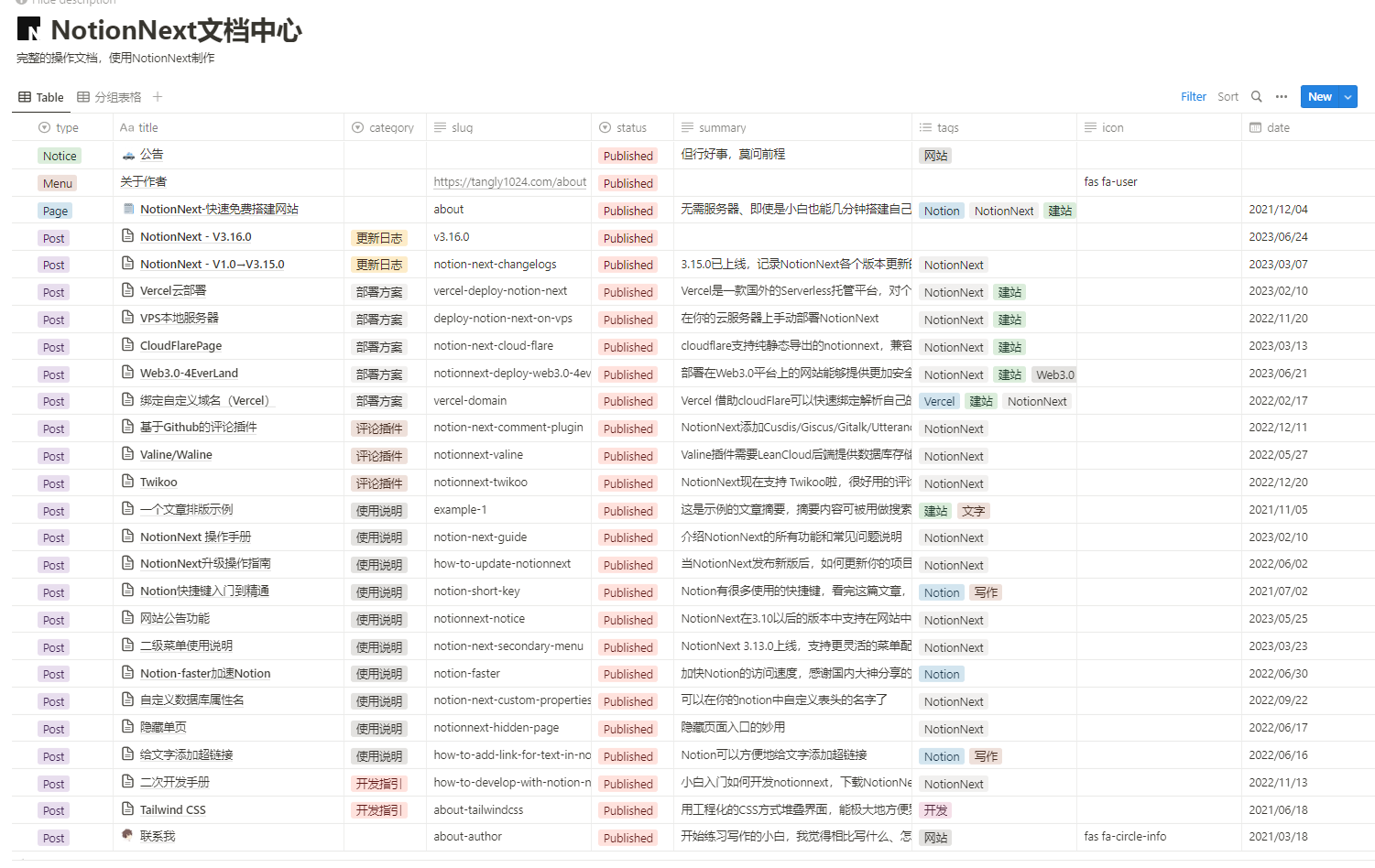Select the fas fa-circle-info icon cell
The height and width of the screenshot is (868, 1375).
1159,836
